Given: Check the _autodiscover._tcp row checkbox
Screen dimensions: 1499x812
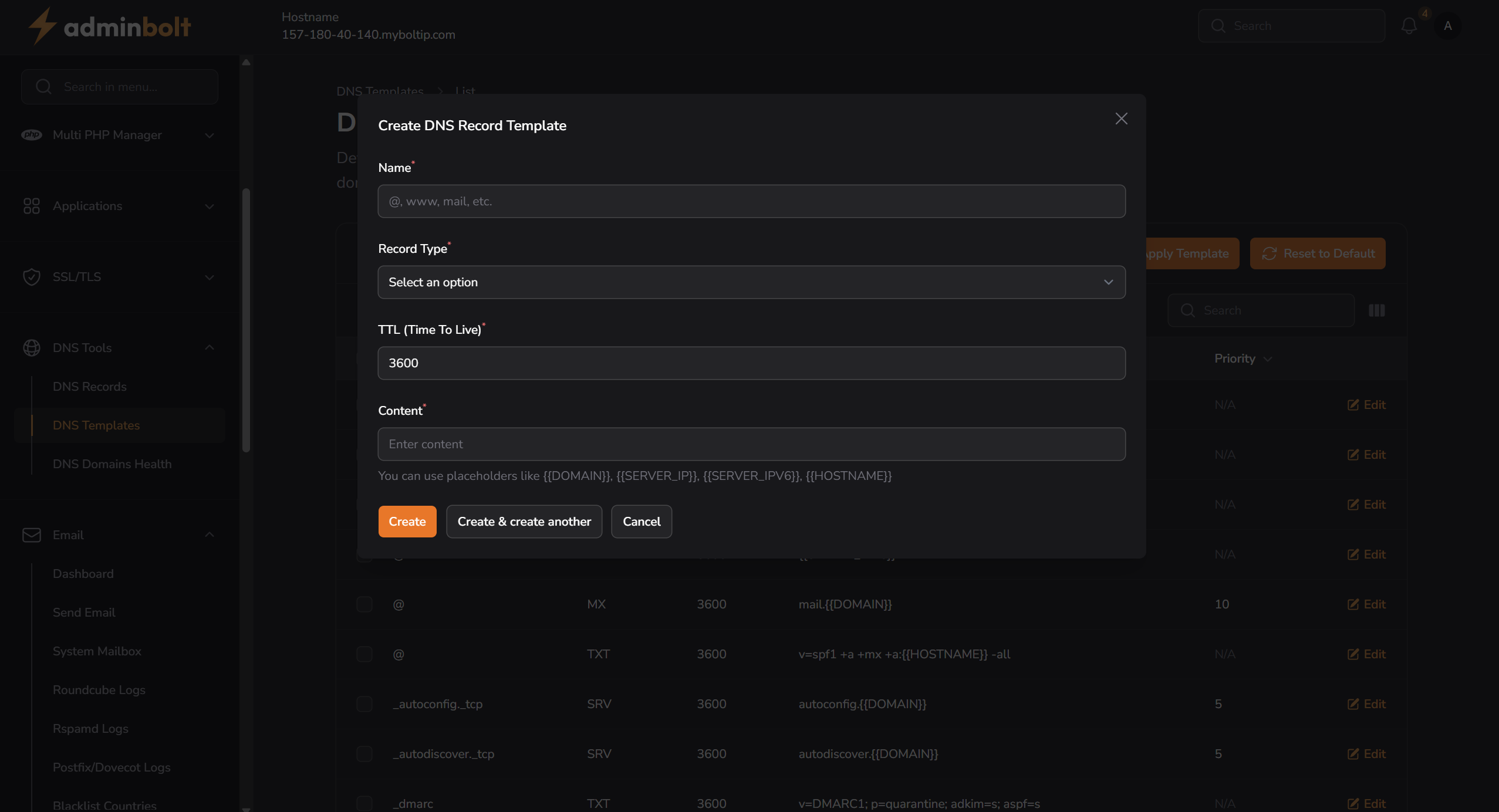Looking at the screenshot, I should pos(364,754).
